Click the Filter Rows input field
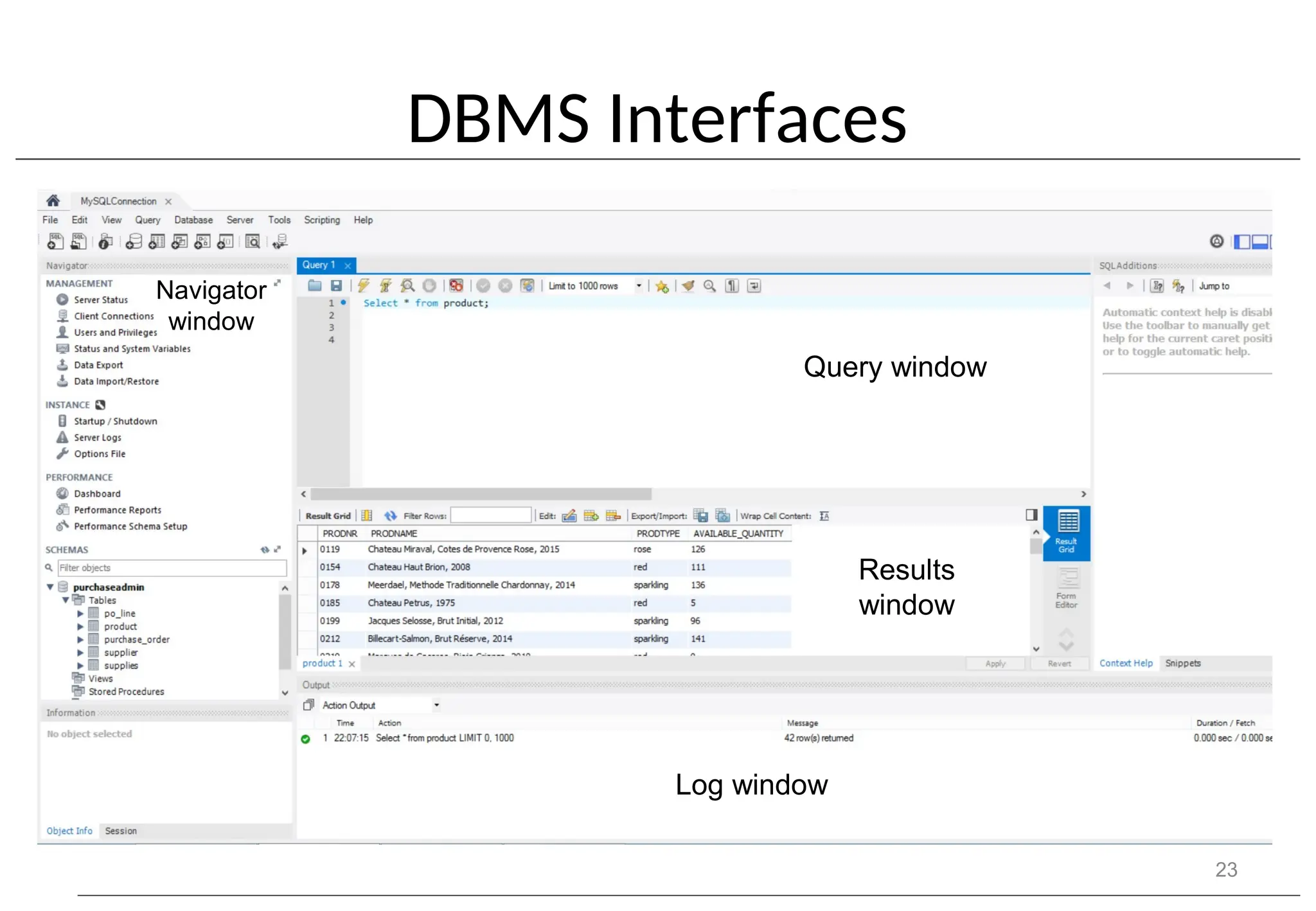Image resolution: width=1316 pixels, height=911 pixels. click(x=491, y=516)
